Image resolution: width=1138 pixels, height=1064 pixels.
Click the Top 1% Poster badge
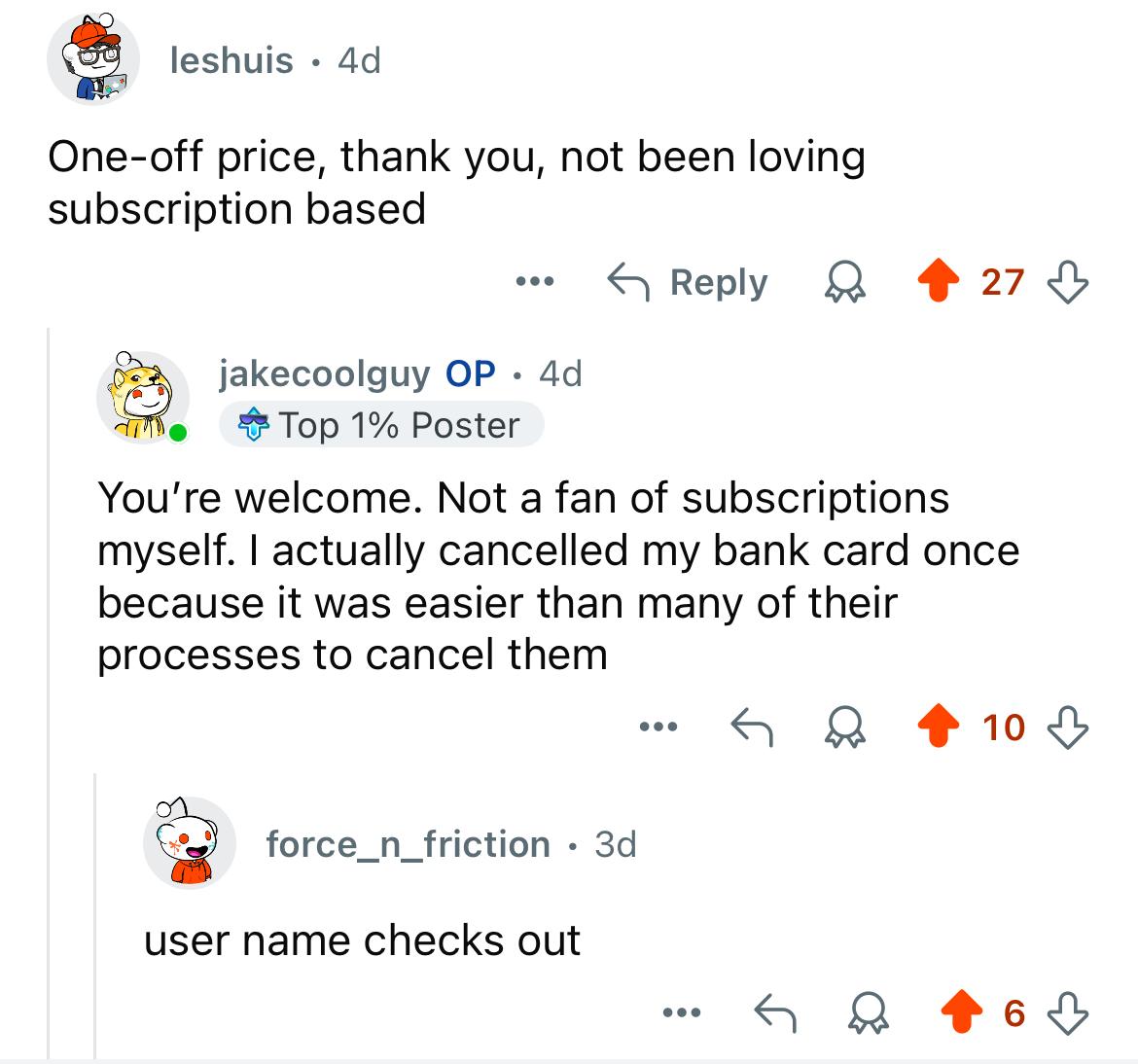(381, 425)
